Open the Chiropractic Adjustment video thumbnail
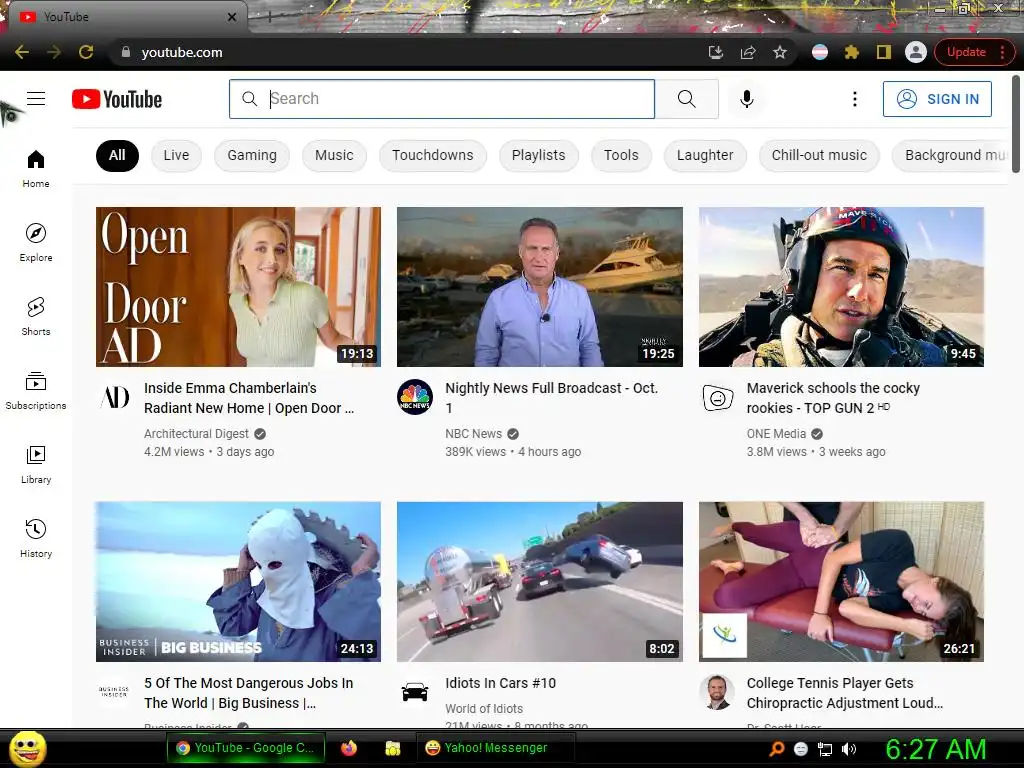 [x=841, y=581]
